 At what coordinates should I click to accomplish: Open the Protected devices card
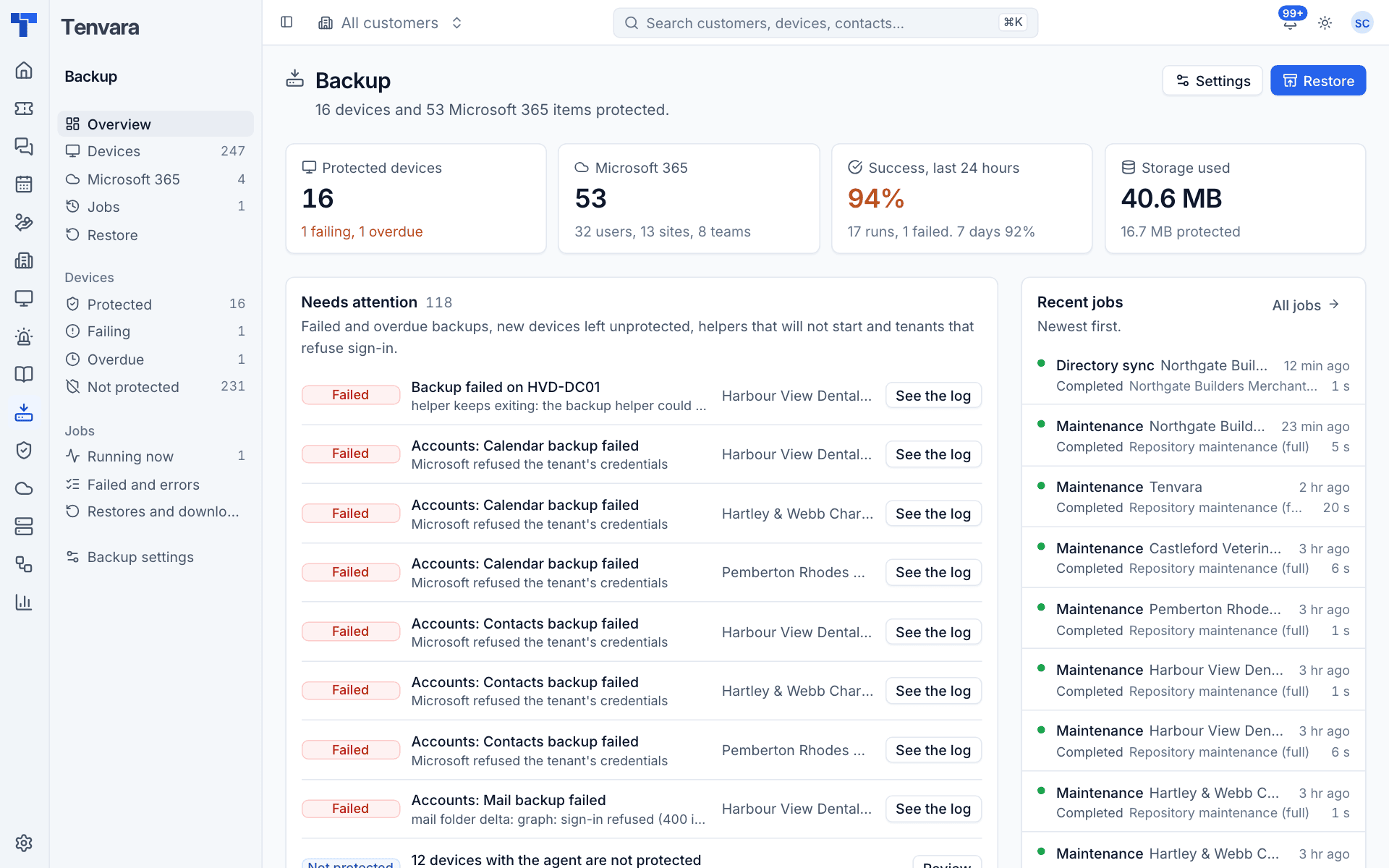[x=416, y=198]
